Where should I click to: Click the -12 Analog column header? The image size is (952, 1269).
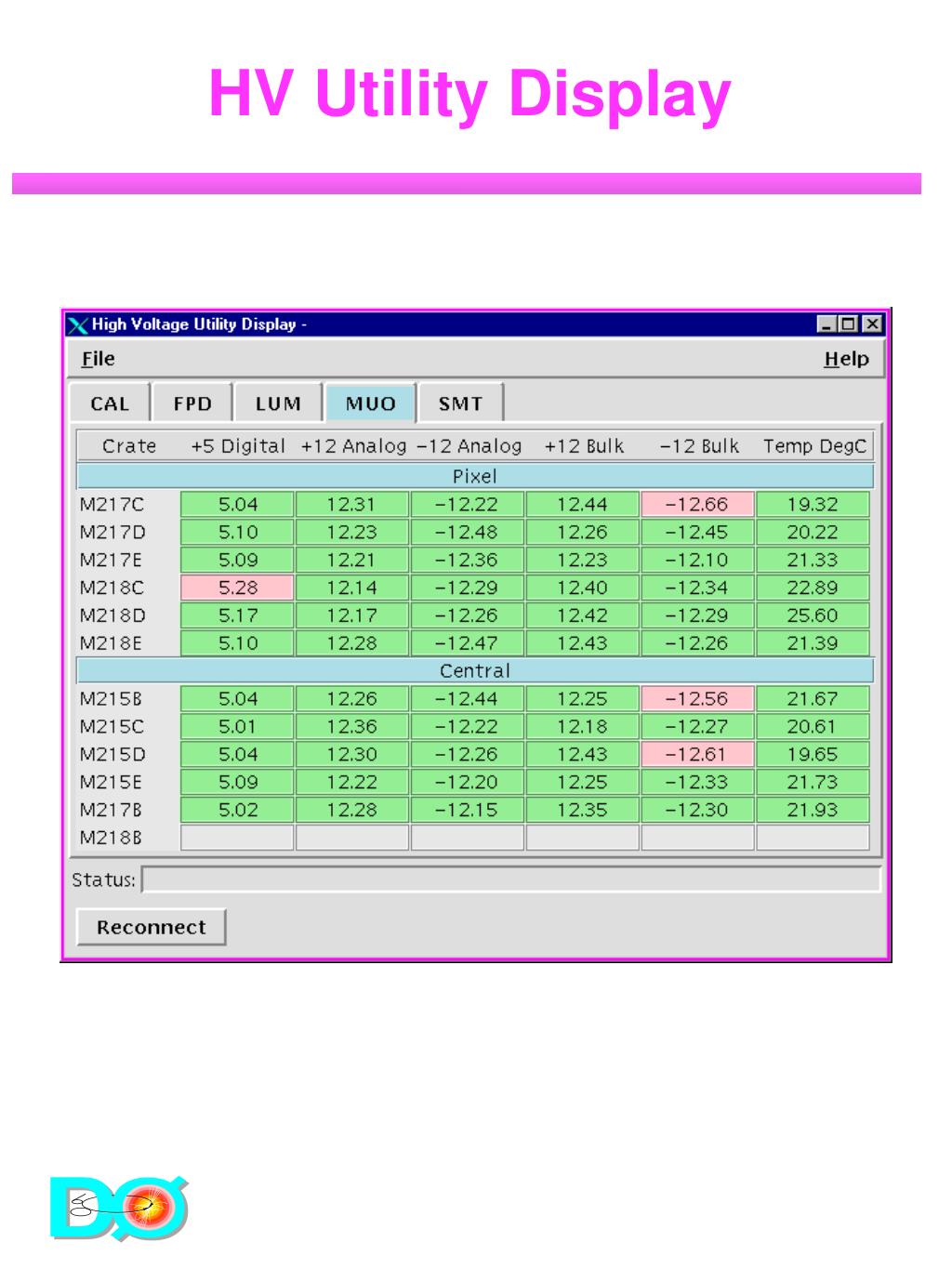469,446
